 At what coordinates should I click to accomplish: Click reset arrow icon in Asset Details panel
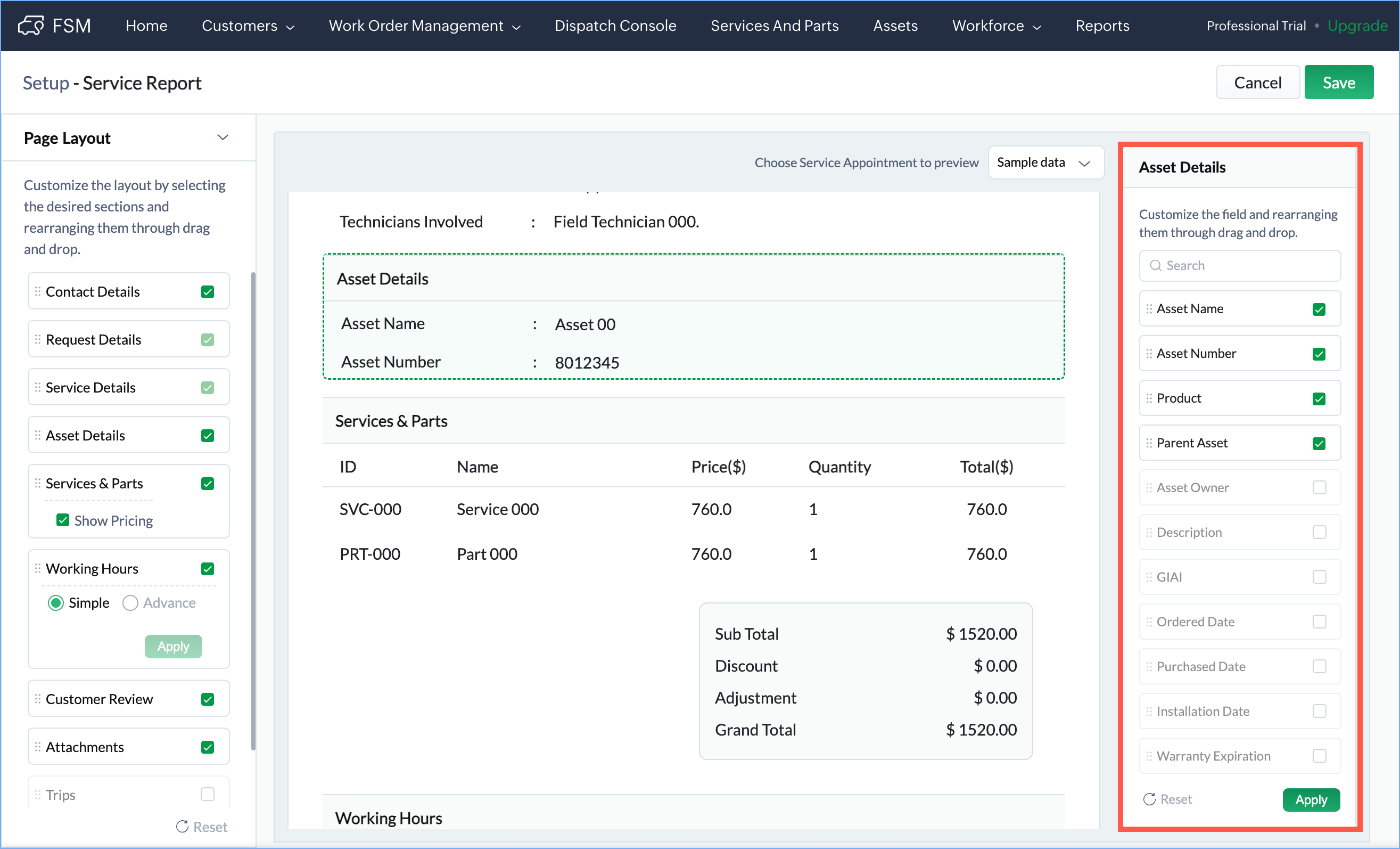tap(1149, 799)
